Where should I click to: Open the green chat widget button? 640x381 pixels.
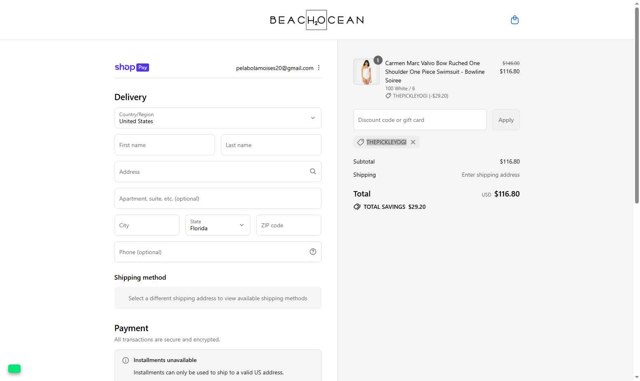14,368
